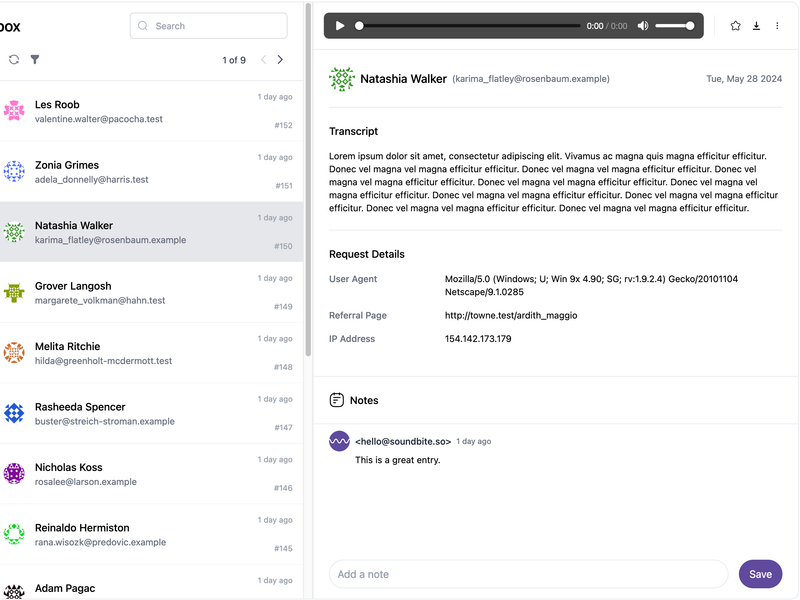Viewport: 800px width, 600px height.
Task: Download the audio recording
Action: [x=757, y=26]
